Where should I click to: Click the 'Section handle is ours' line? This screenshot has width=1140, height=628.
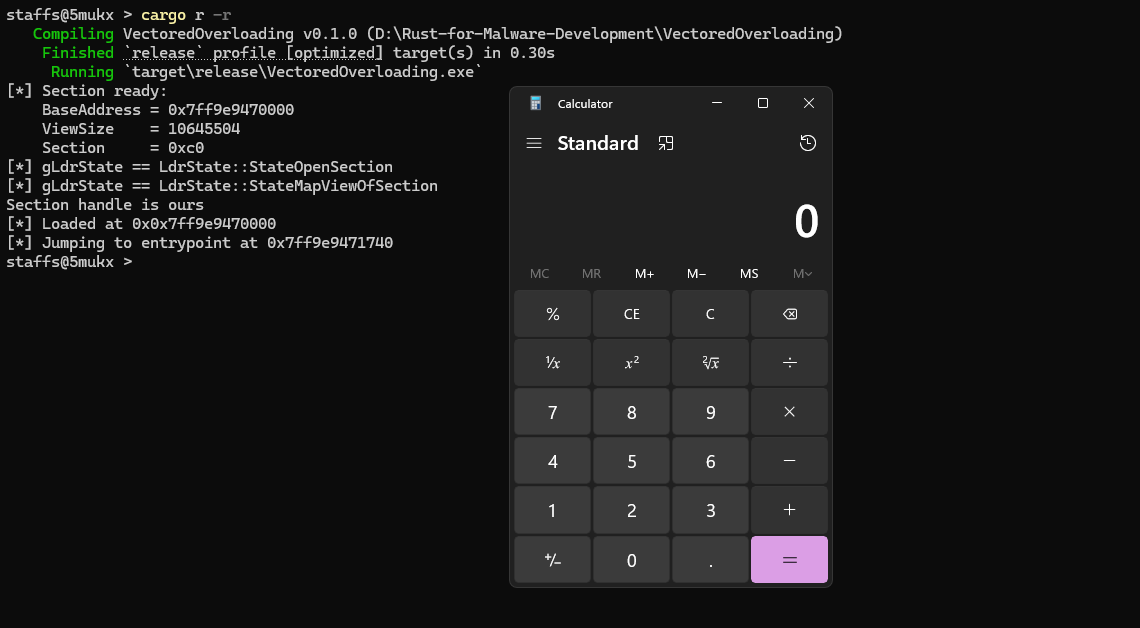[x=105, y=205]
